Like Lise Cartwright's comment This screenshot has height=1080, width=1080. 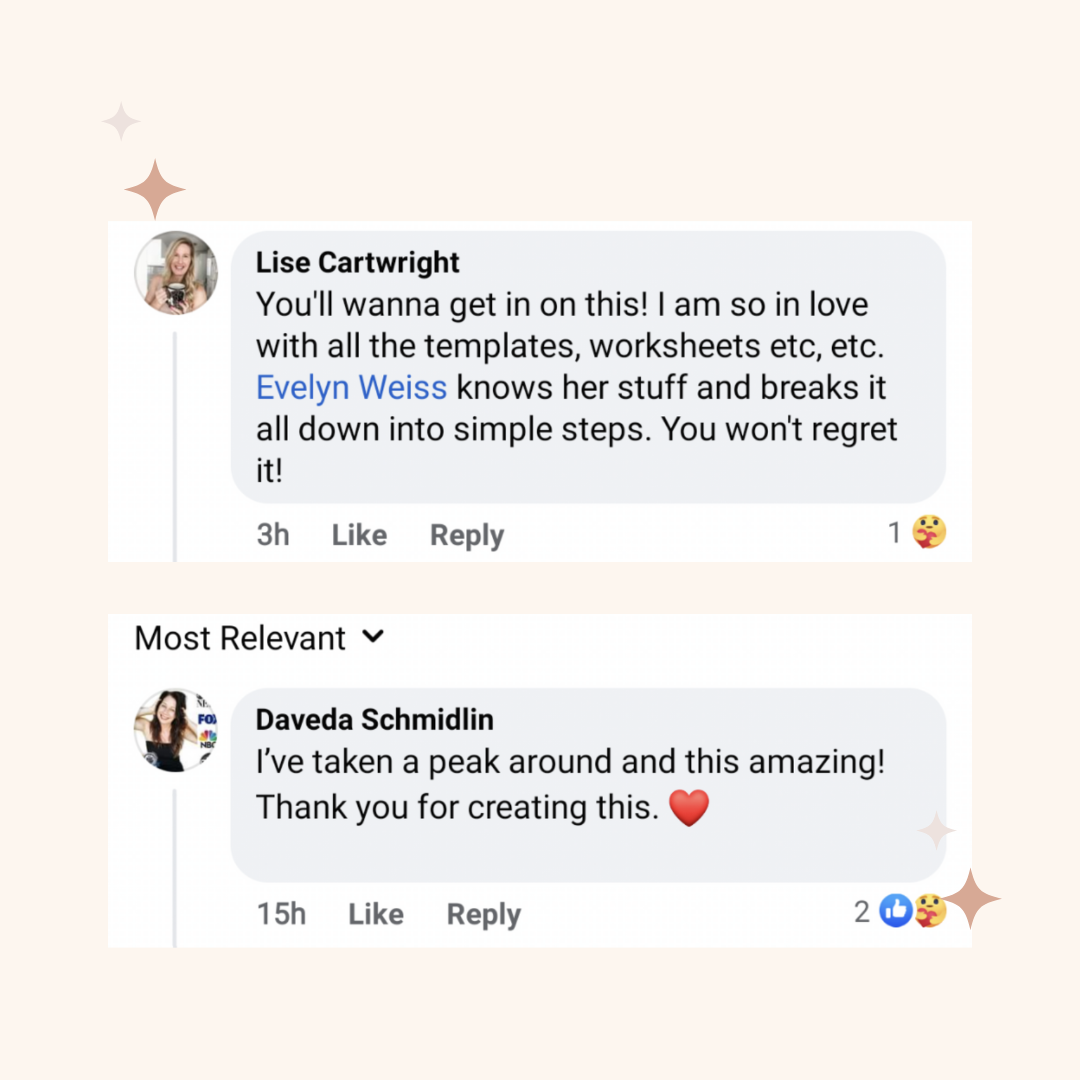359,536
